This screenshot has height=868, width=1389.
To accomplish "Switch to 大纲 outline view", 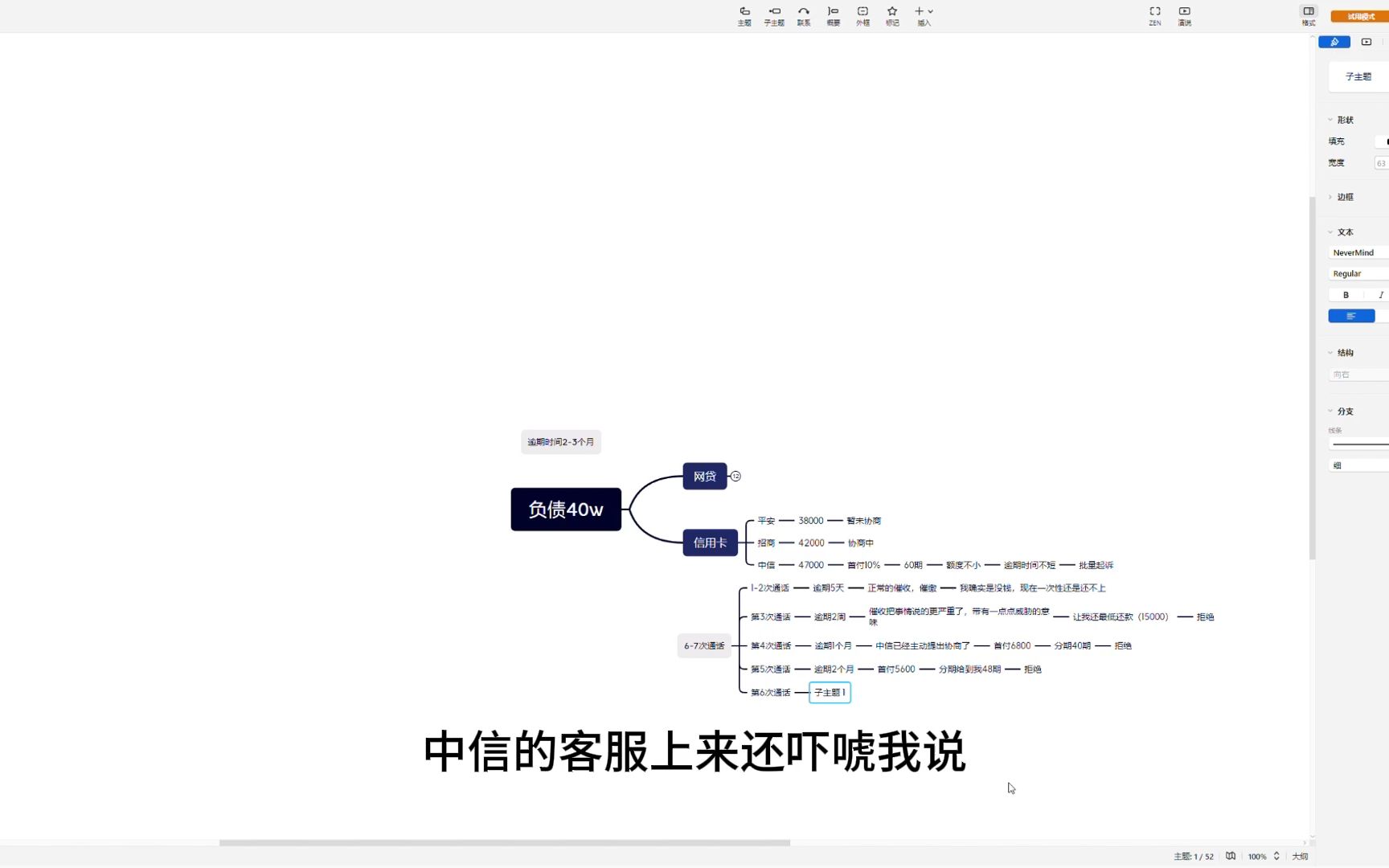I will [1299, 856].
